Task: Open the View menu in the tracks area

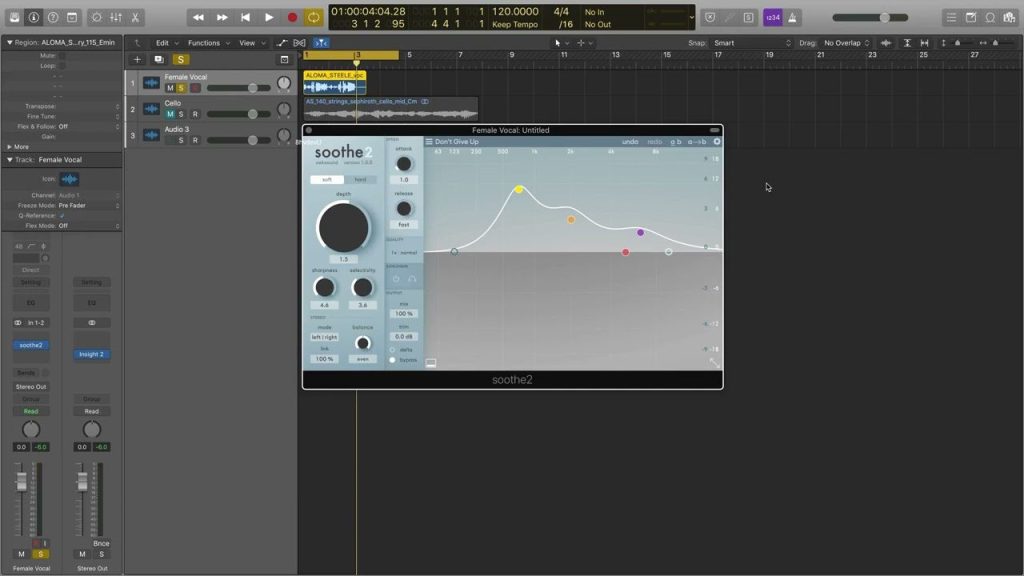Action: (246, 42)
